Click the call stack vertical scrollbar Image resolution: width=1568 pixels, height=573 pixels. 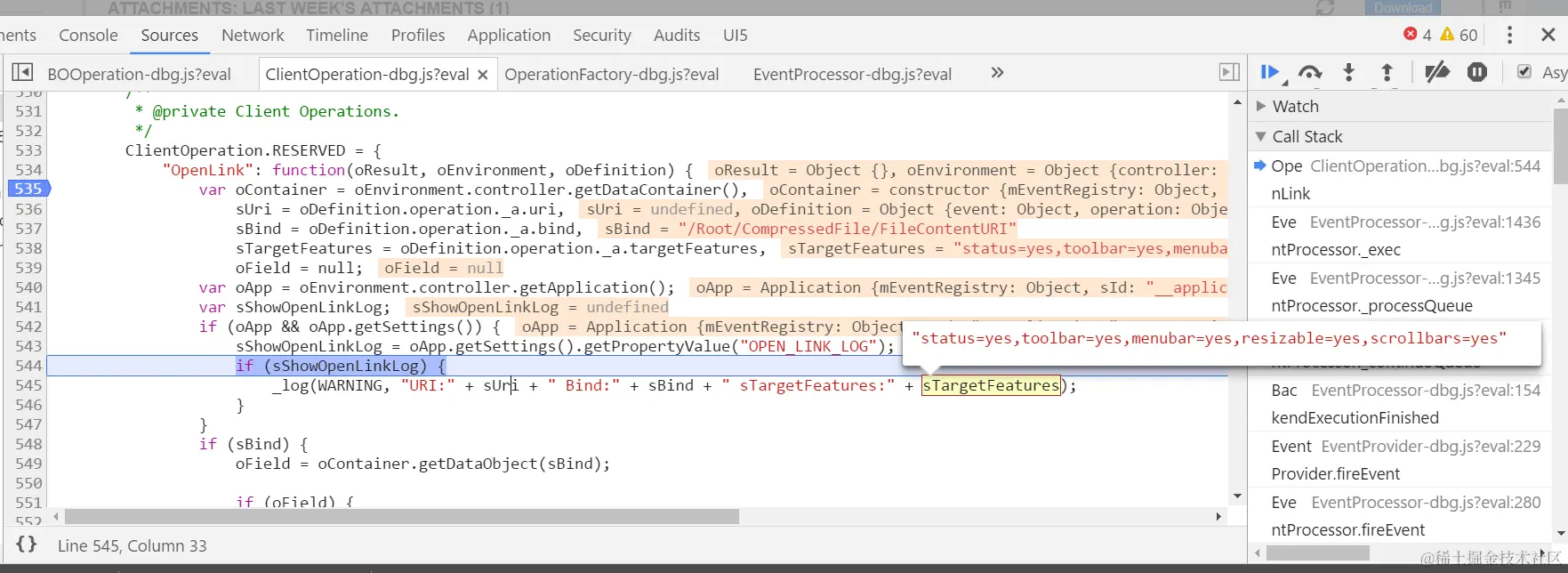click(x=1560, y=146)
